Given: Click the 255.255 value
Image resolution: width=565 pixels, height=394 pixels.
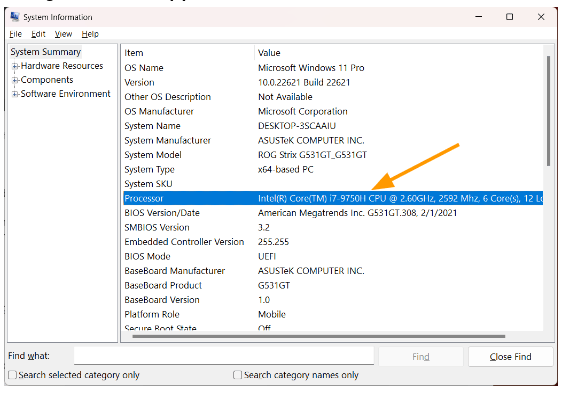Looking at the screenshot, I should [x=273, y=242].
